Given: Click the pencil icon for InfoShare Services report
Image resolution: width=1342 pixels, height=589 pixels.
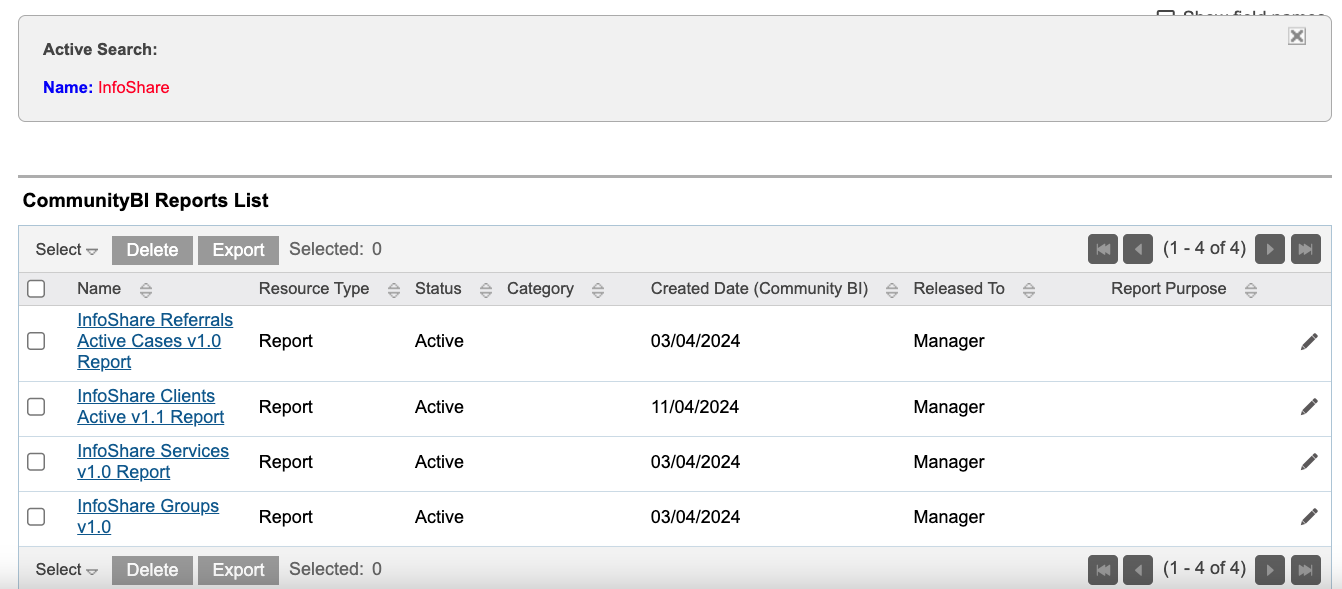Looking at the screenshot, I should [x=1309, y=461].
